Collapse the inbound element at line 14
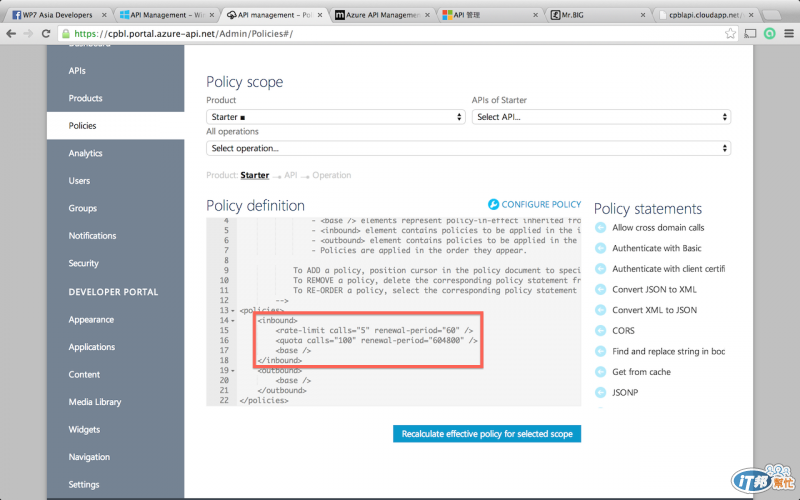800x500 pixels. point(233,321)
